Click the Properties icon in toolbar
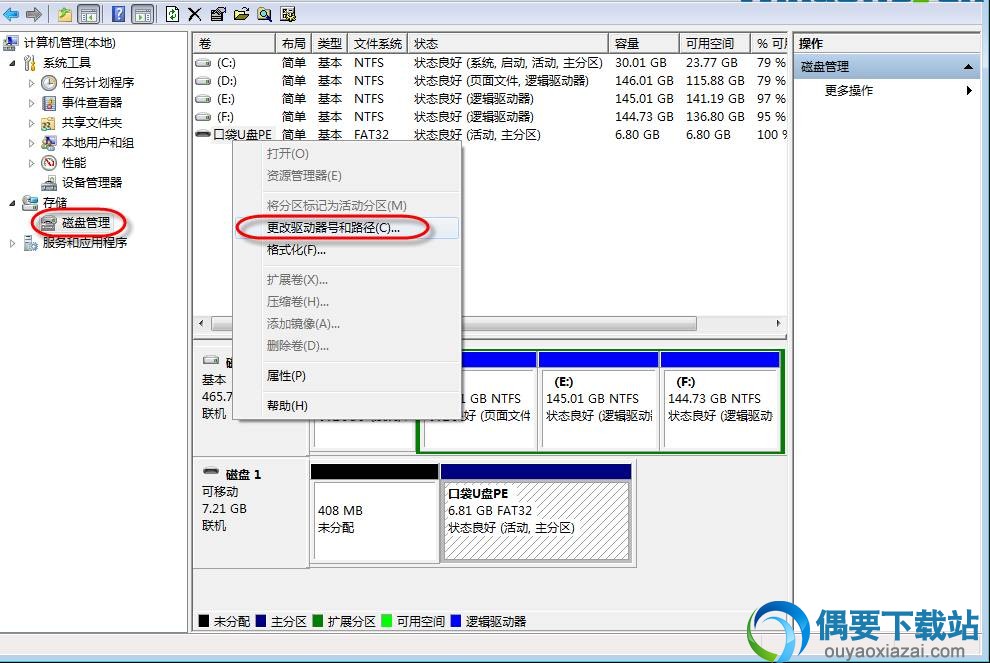990x663 pixels. [218, 14]
